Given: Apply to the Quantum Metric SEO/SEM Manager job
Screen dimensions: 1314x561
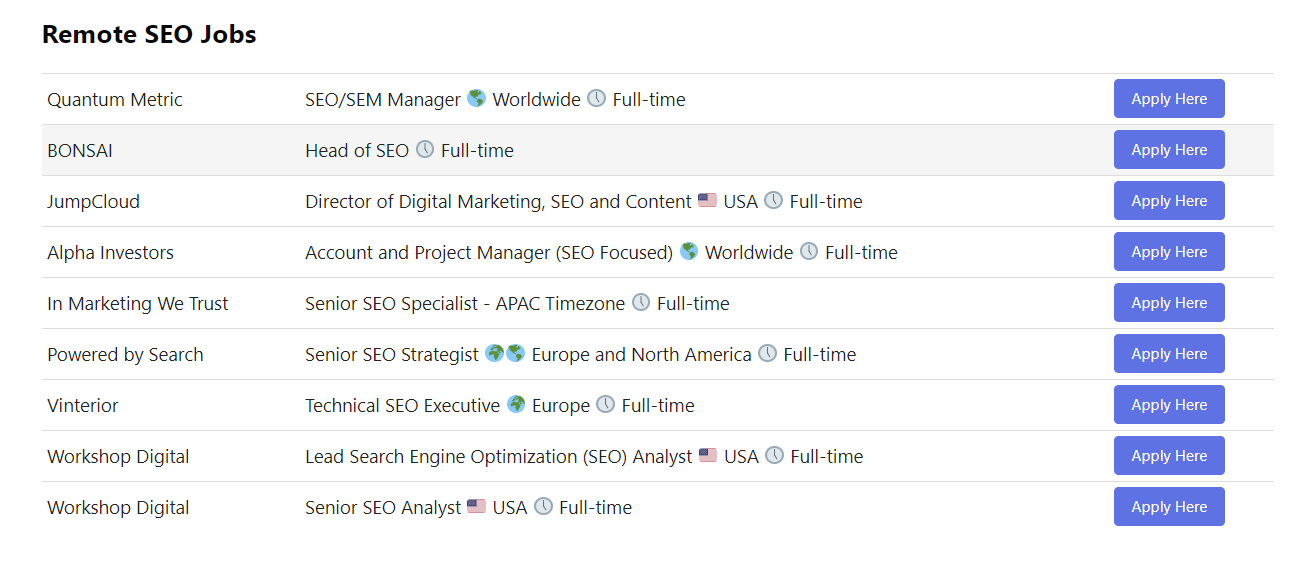Looking at the screenshot, I should coord(1168,99).
